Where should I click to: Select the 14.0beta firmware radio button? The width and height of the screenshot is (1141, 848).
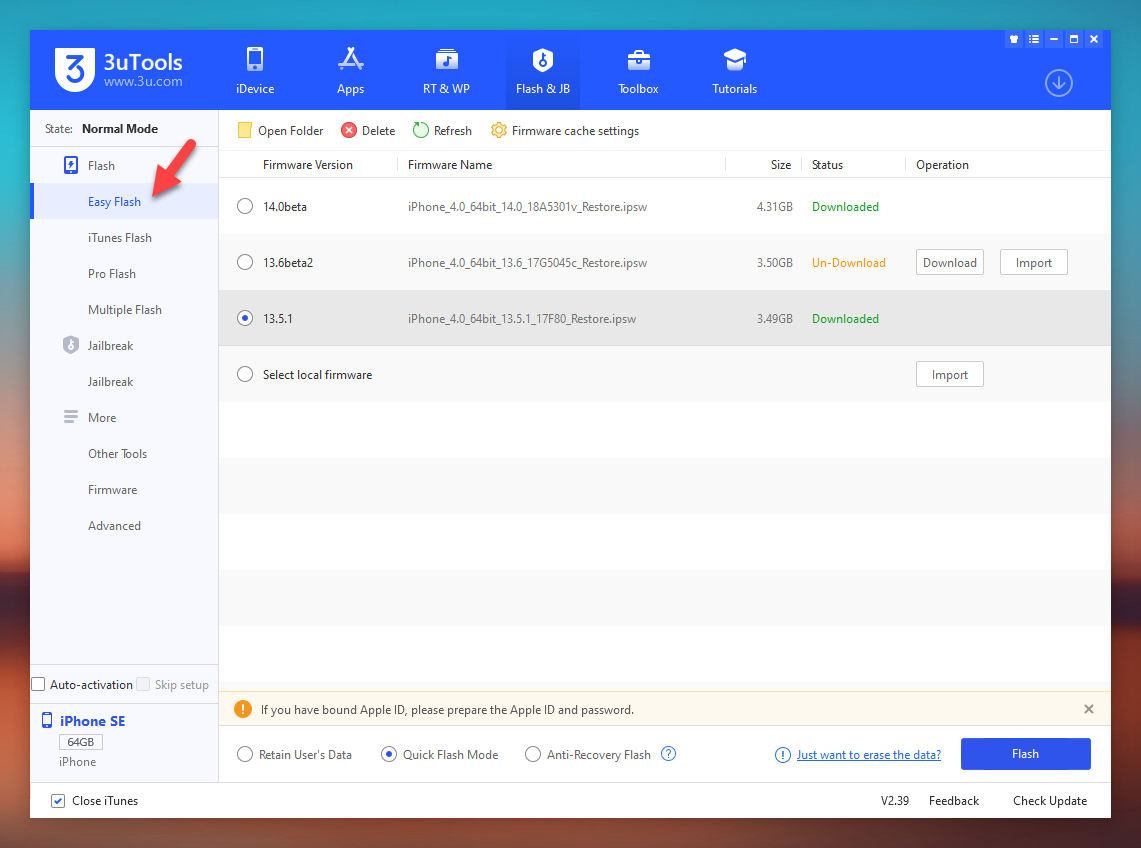tap(245, 207)
